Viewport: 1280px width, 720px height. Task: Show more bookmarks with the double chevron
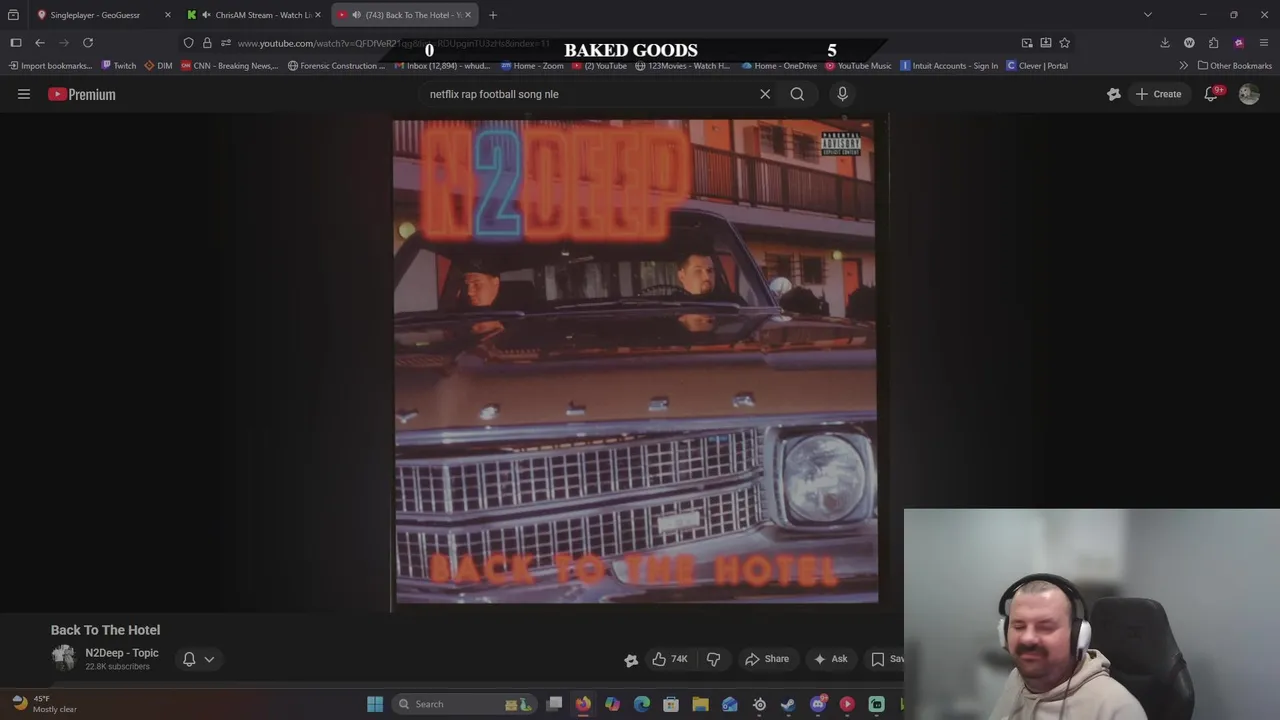(x=1183, y=66)
